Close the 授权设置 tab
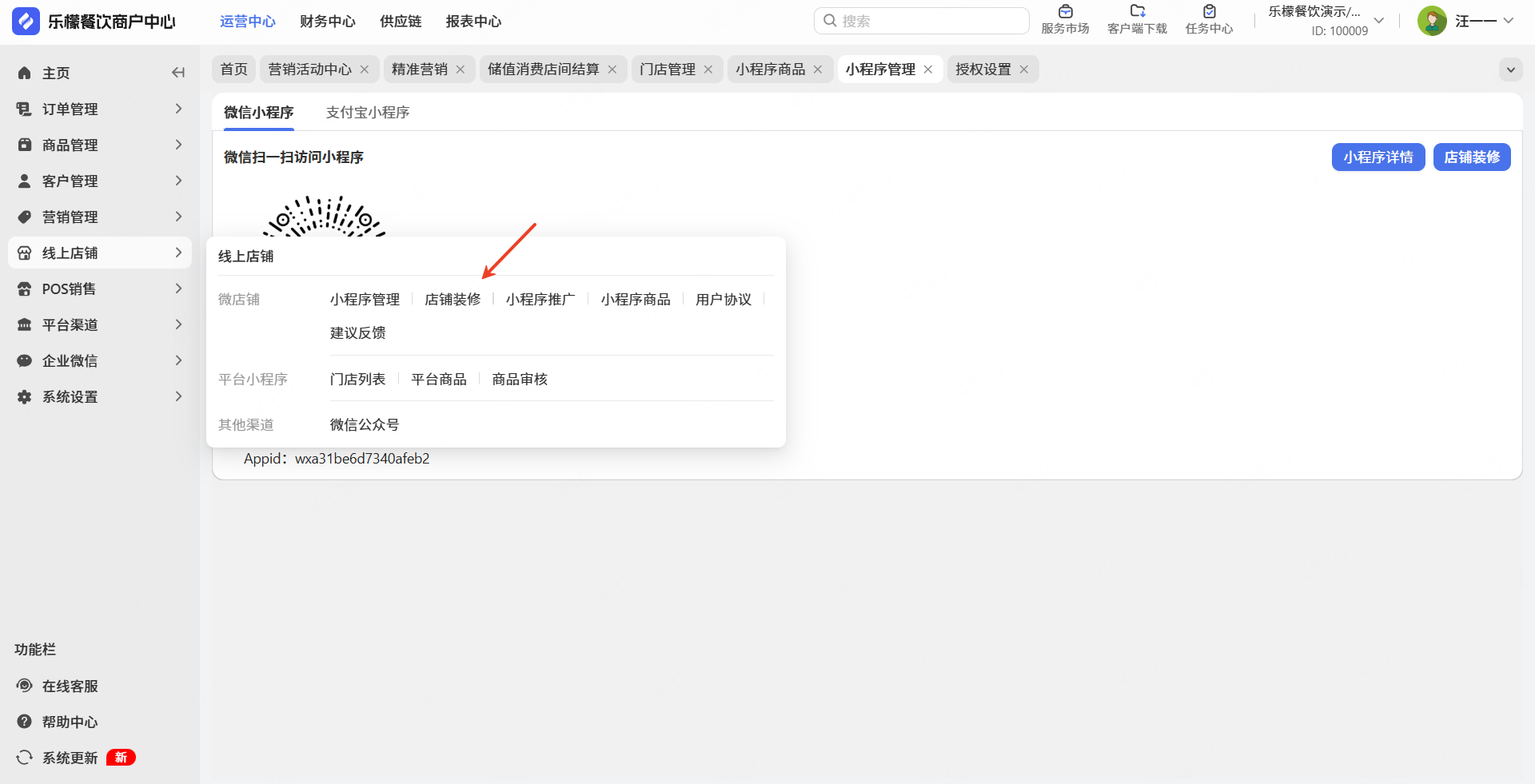Screen dimensions: 1535x784 point(1024,70)
